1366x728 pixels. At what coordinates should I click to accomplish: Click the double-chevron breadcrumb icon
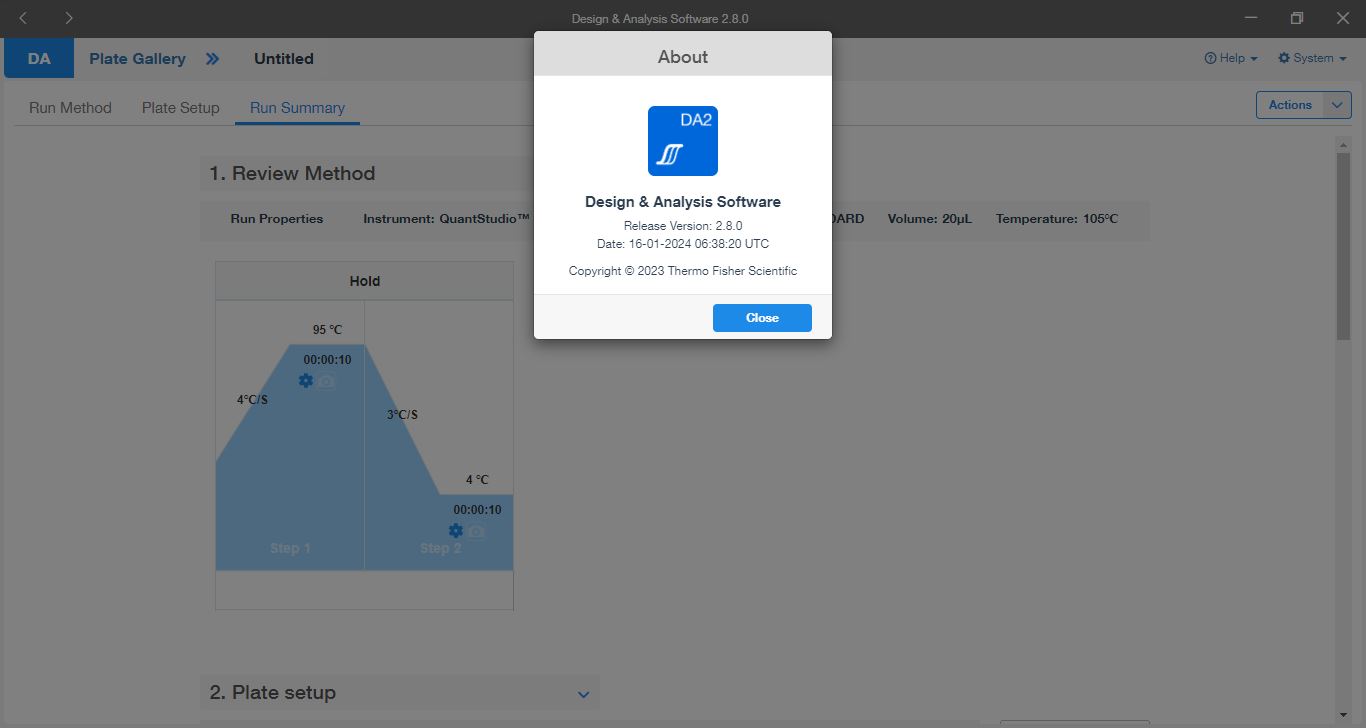point(212,59)
